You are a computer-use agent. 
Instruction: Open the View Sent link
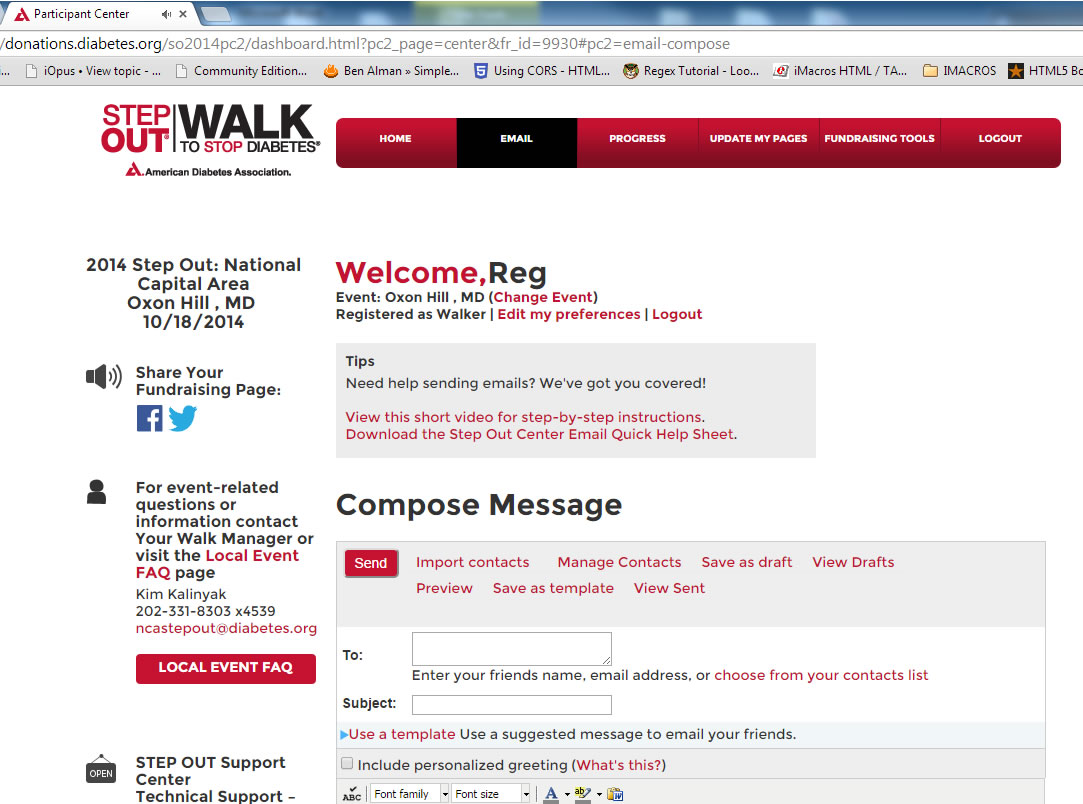(x=669, y=588)
